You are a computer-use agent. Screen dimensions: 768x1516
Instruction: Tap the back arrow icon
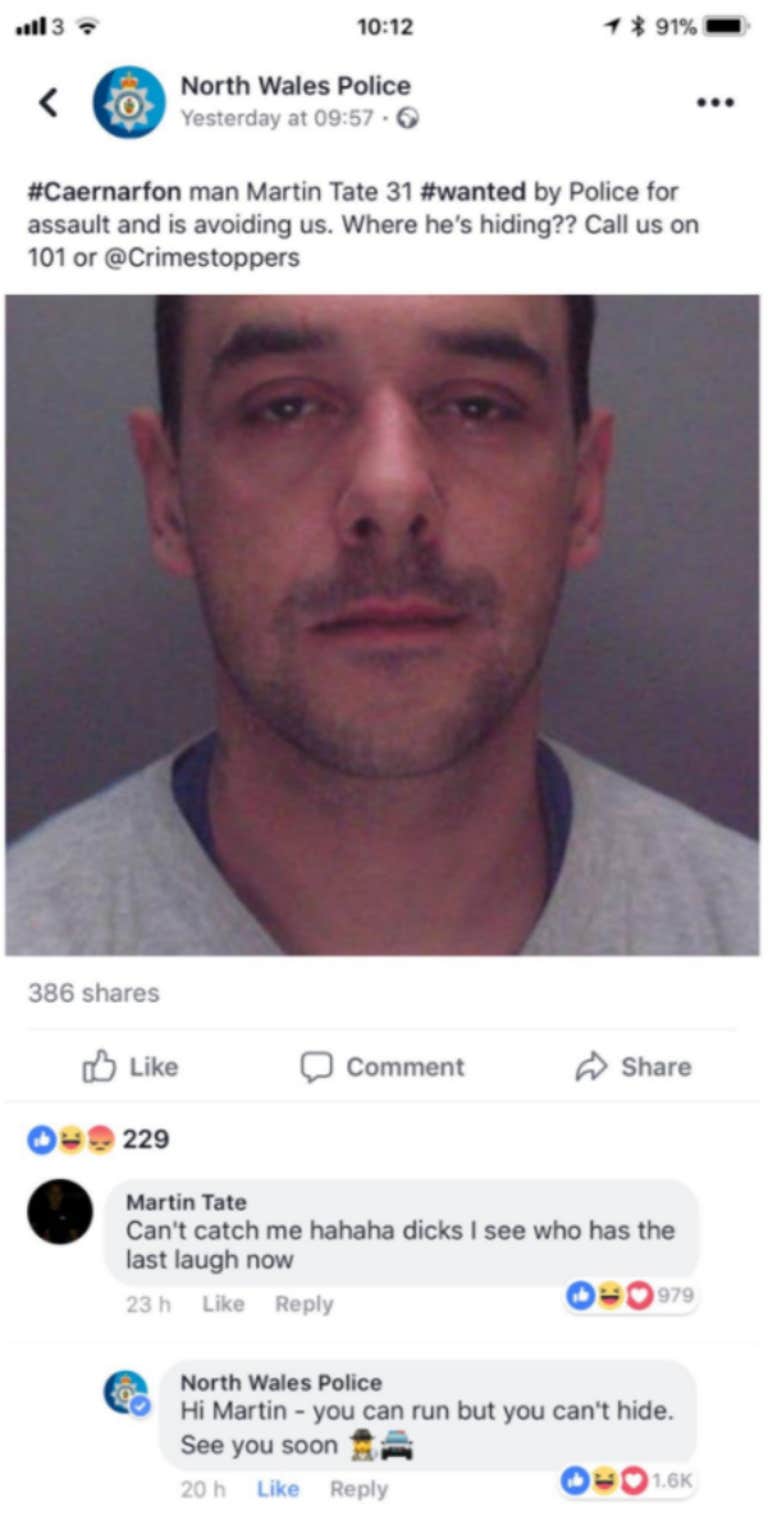tap(48, 102)
